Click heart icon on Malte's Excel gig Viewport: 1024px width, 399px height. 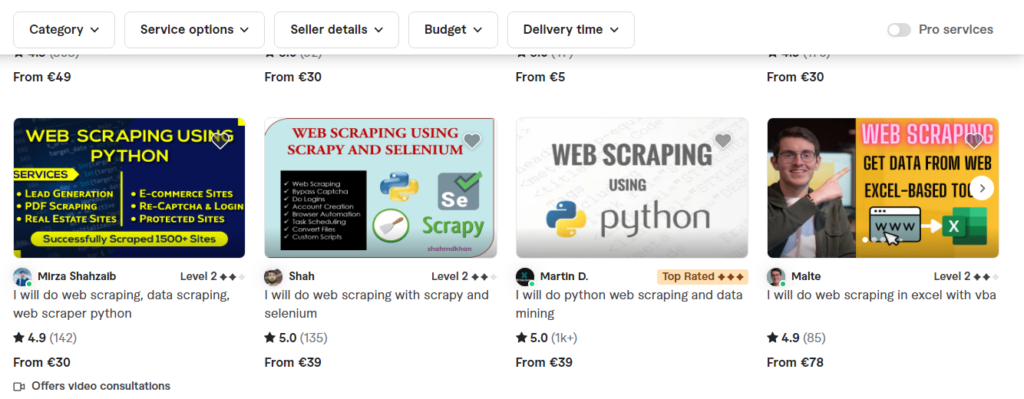pyautogui.click(x=974, y=141)
